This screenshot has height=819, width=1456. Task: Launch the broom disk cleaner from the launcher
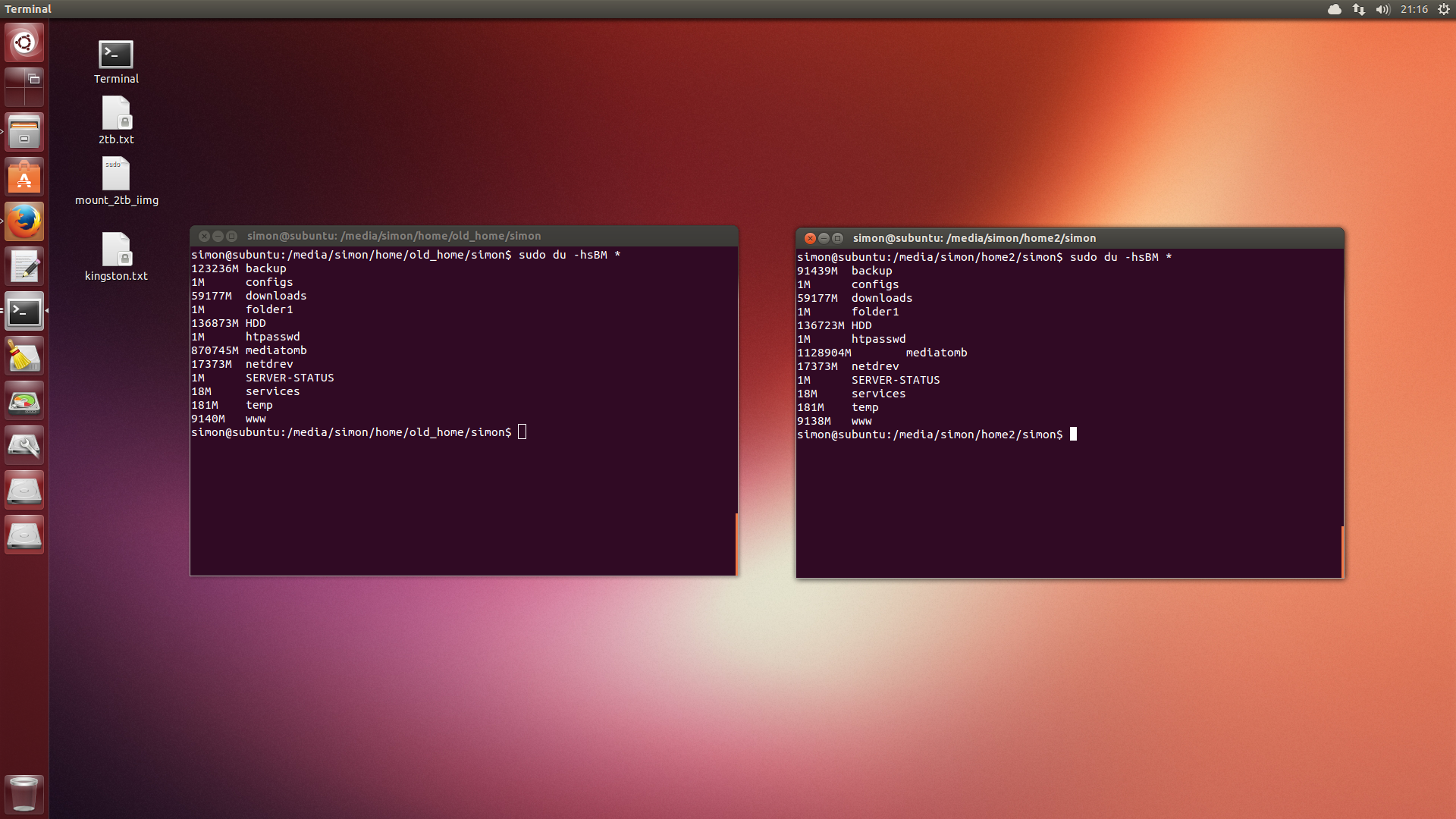(x=24, y=356)
